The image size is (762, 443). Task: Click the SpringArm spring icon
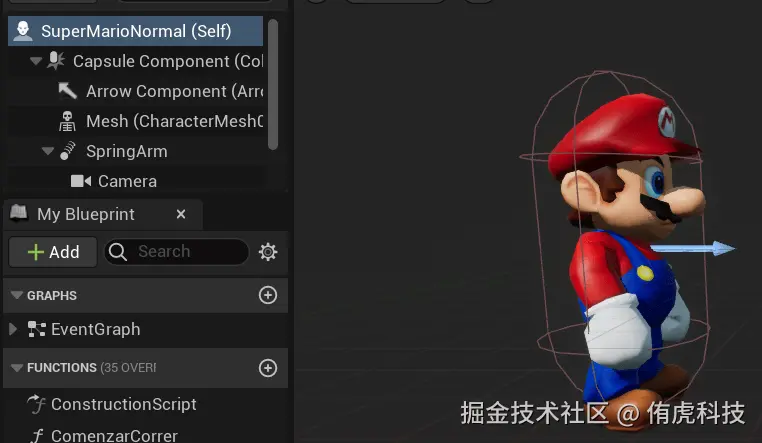click(68, 151)
